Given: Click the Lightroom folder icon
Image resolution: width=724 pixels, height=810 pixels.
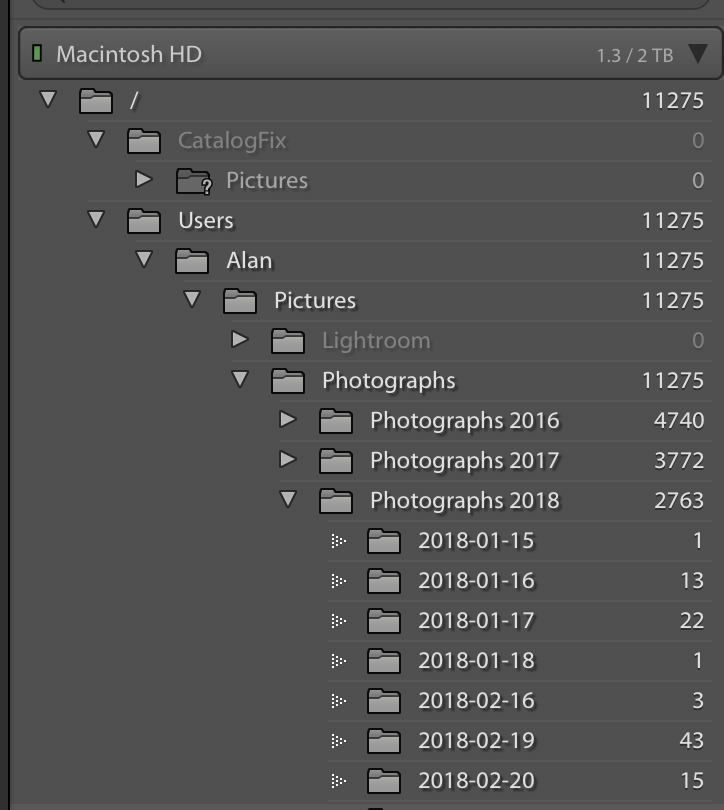Looking at the screenshot, I should click(288, 341).
